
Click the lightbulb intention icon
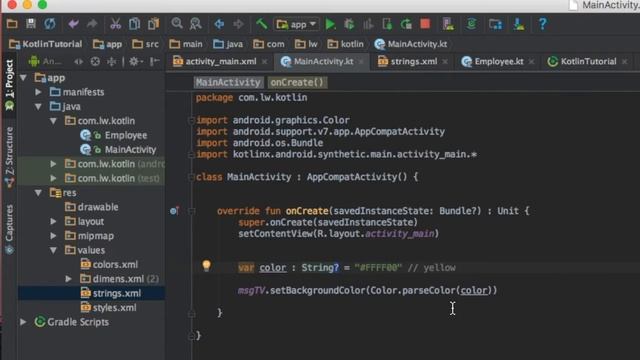207,266
